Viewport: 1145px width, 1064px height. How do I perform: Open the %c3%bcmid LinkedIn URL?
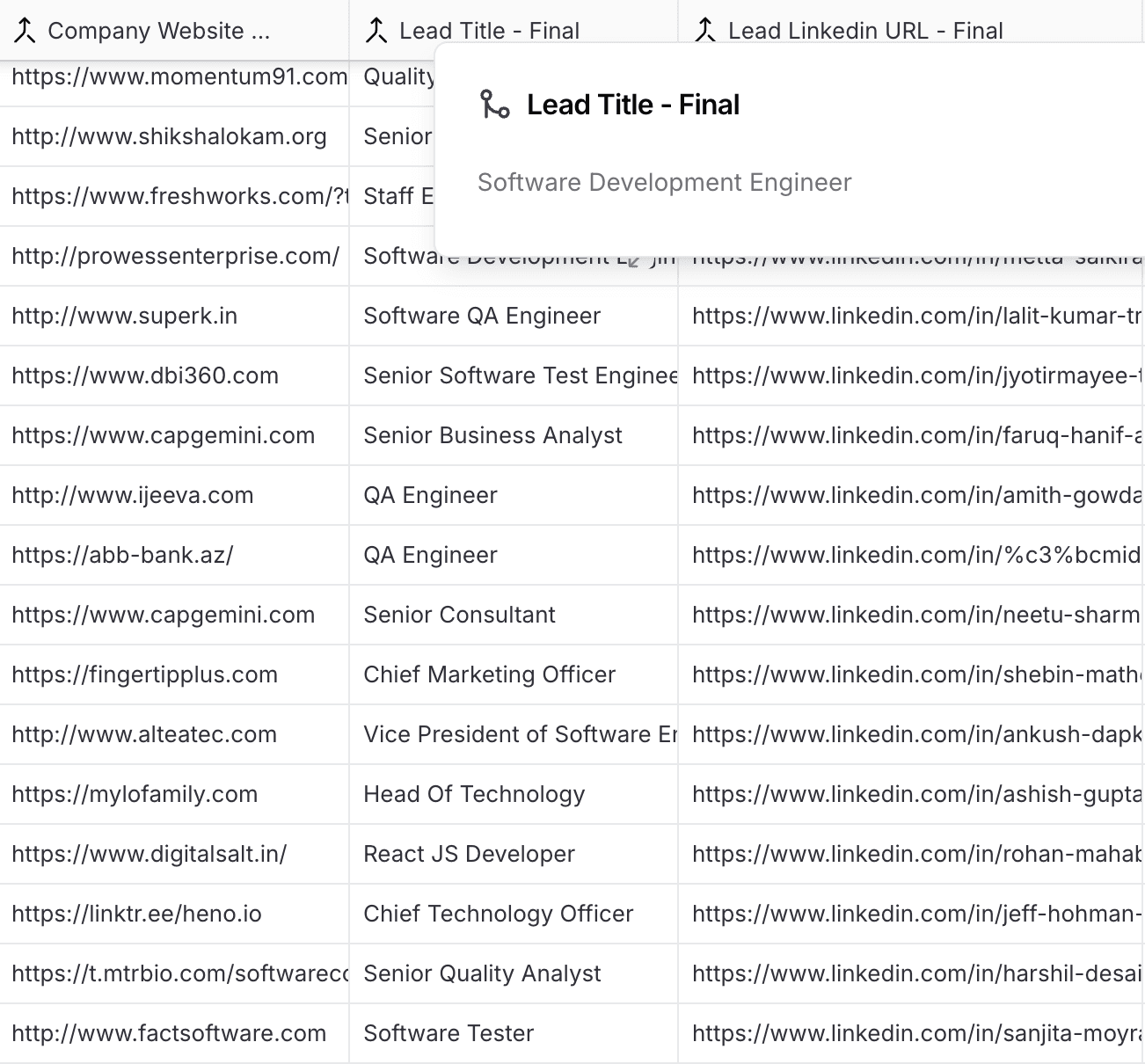tap(912, 555)
